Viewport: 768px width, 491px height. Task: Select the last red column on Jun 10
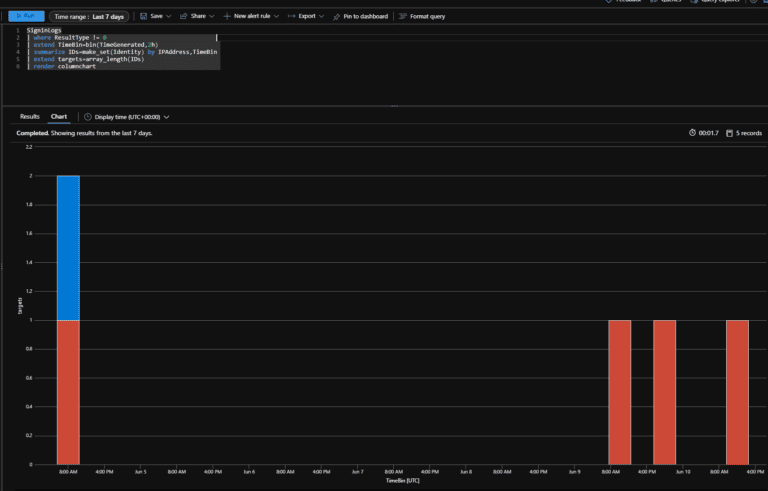coord(737,393)
